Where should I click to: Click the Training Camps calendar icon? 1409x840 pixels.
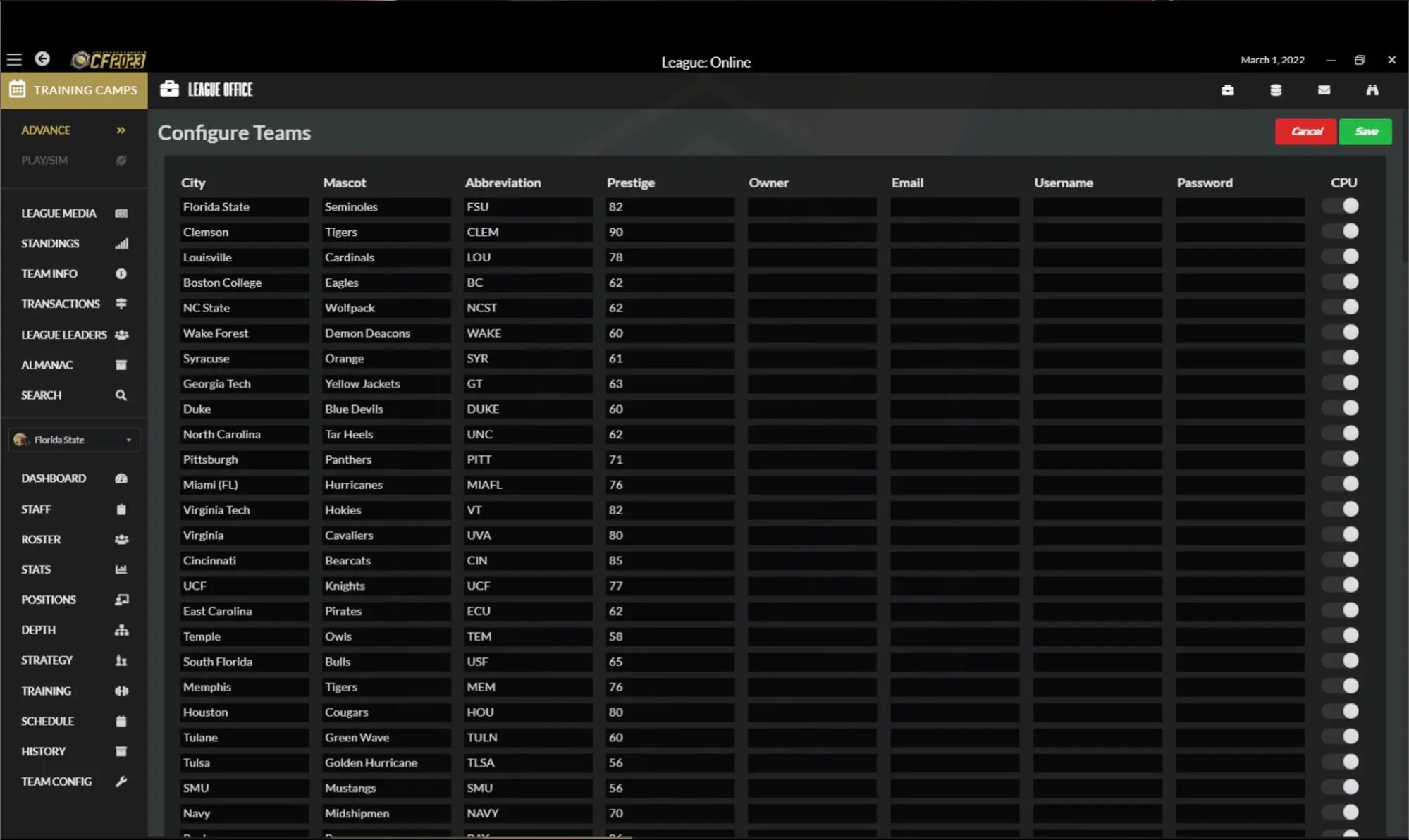pyautogui.click(x=18, y=89)
